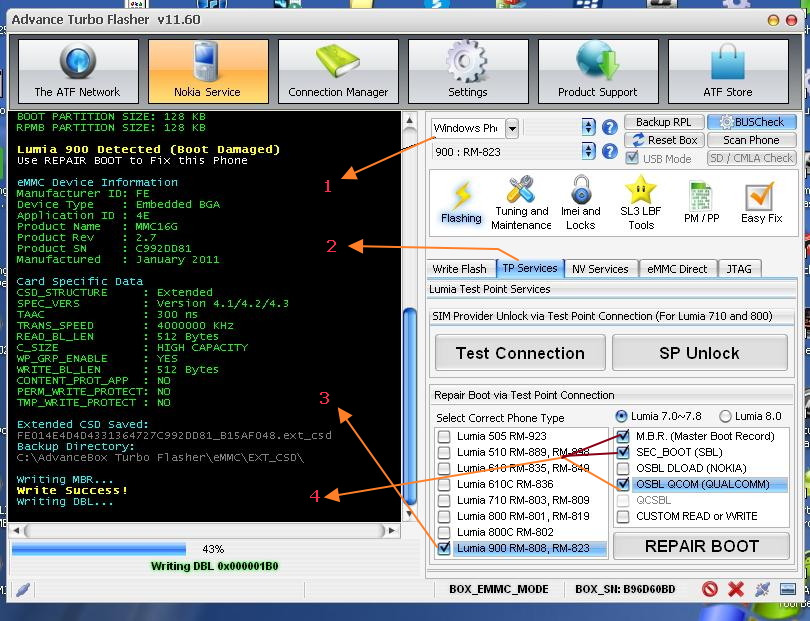This screenshot has height=621, width=810.
Task: Click help icon beside platform dropdown
Action: (610, 127)
